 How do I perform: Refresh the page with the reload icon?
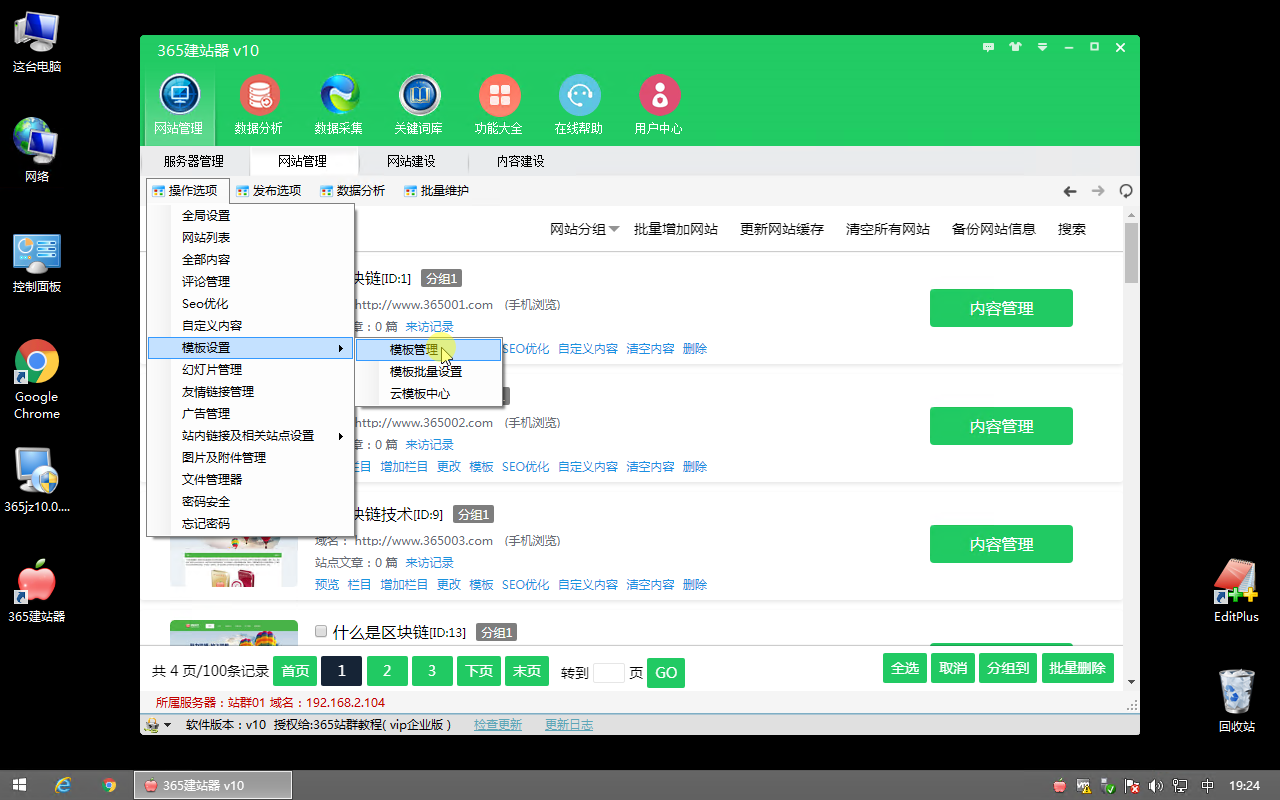point(1126,191)
